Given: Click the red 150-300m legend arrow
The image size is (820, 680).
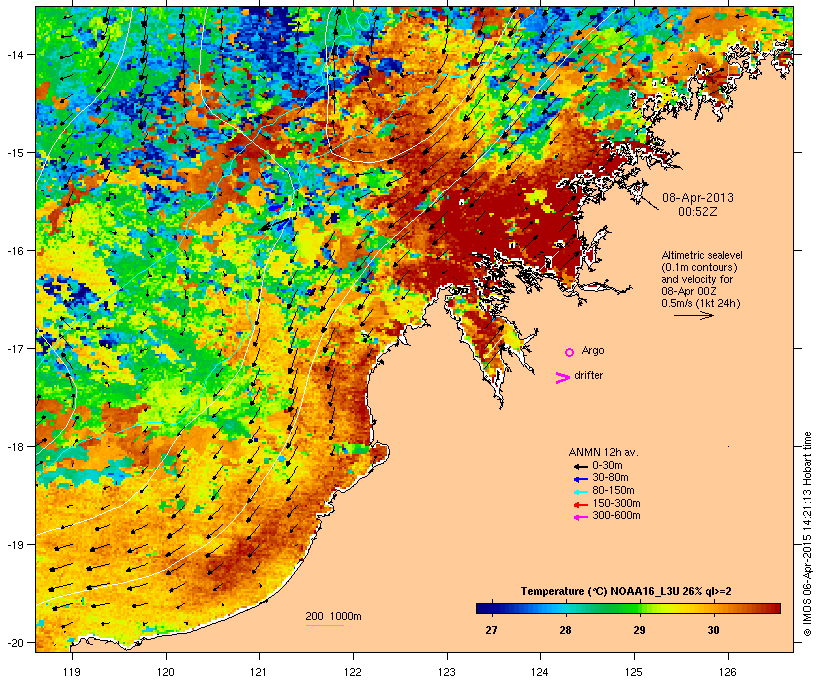Looking at the screenshot, I should tap(580, 505).
